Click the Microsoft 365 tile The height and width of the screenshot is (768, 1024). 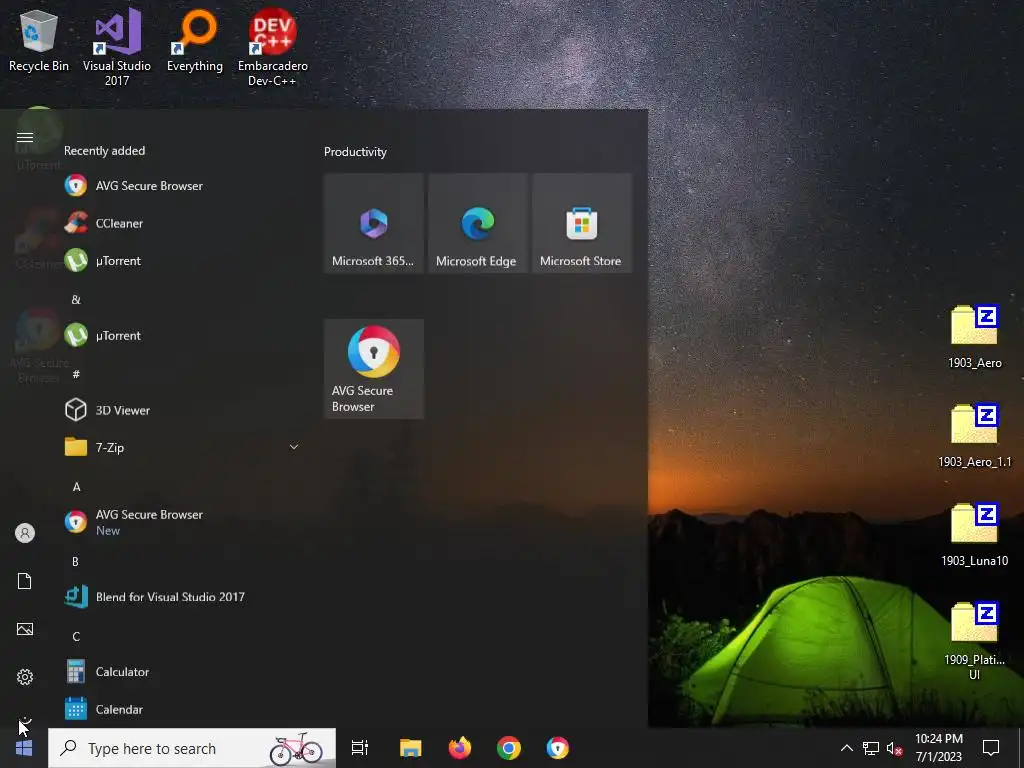click(374, 223)
